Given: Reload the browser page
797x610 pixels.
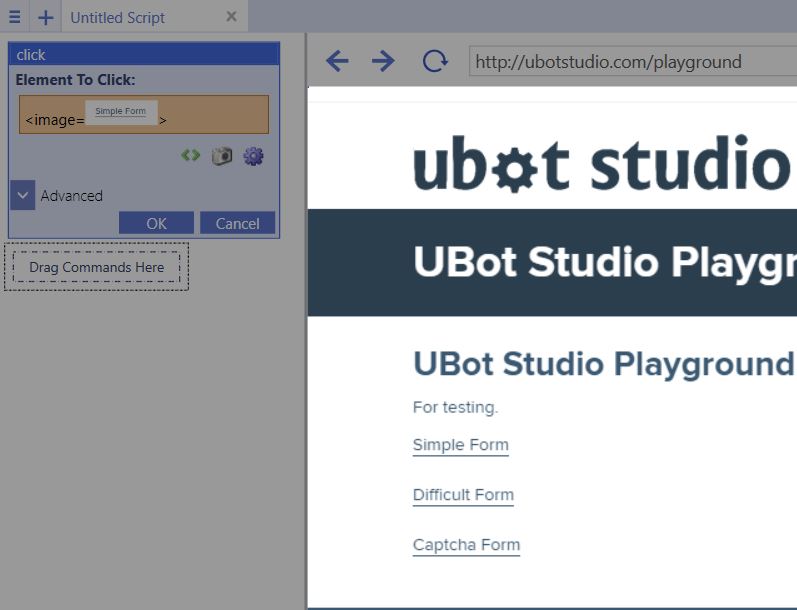Looking at the screenshot, I should 435,61.
